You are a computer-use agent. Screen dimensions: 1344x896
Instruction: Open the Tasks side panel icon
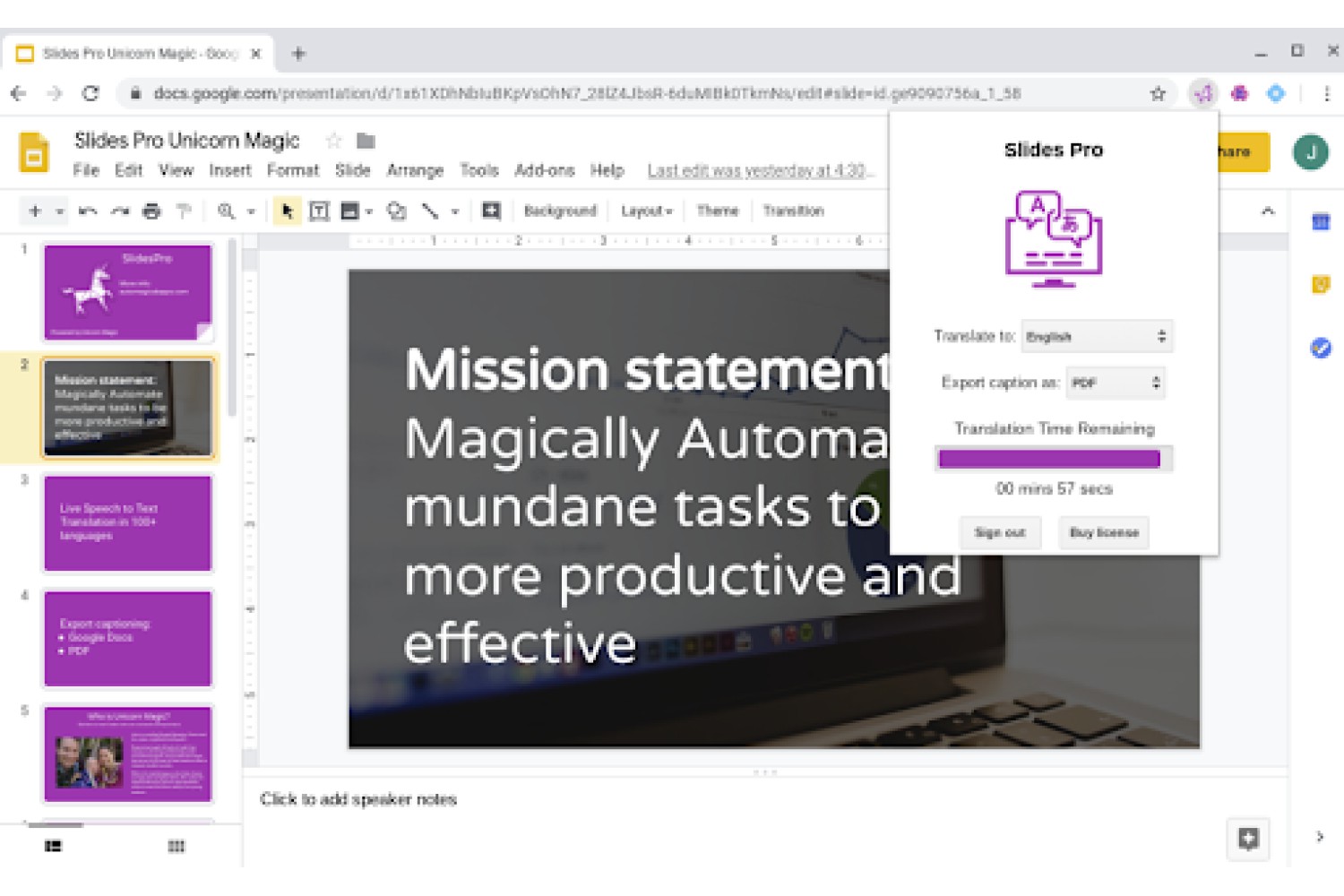tap(1321, 348)
